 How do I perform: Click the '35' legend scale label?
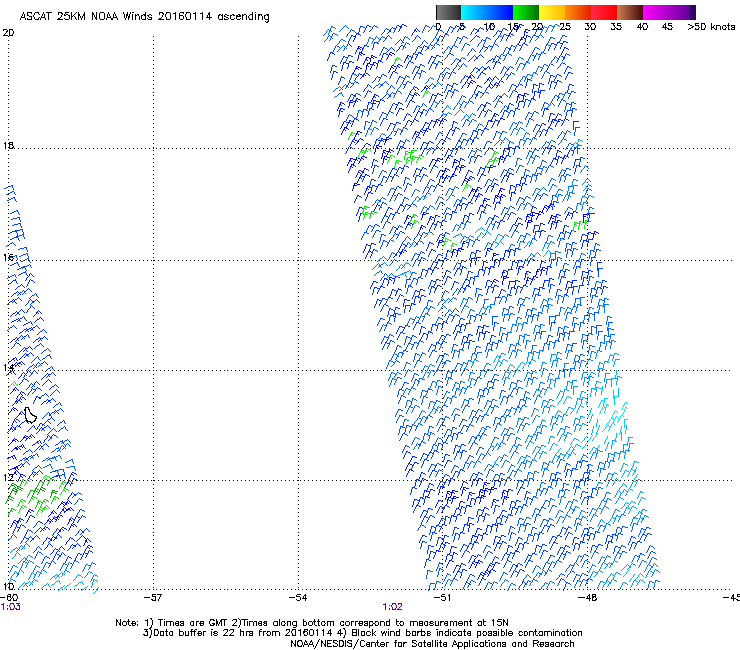(x=616, y=26)
